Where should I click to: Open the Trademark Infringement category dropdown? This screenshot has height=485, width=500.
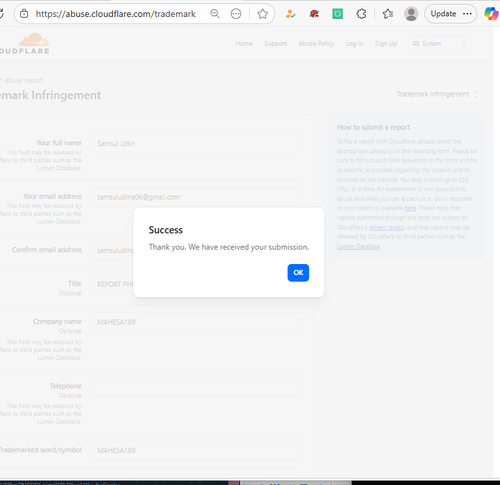[438, 94]
